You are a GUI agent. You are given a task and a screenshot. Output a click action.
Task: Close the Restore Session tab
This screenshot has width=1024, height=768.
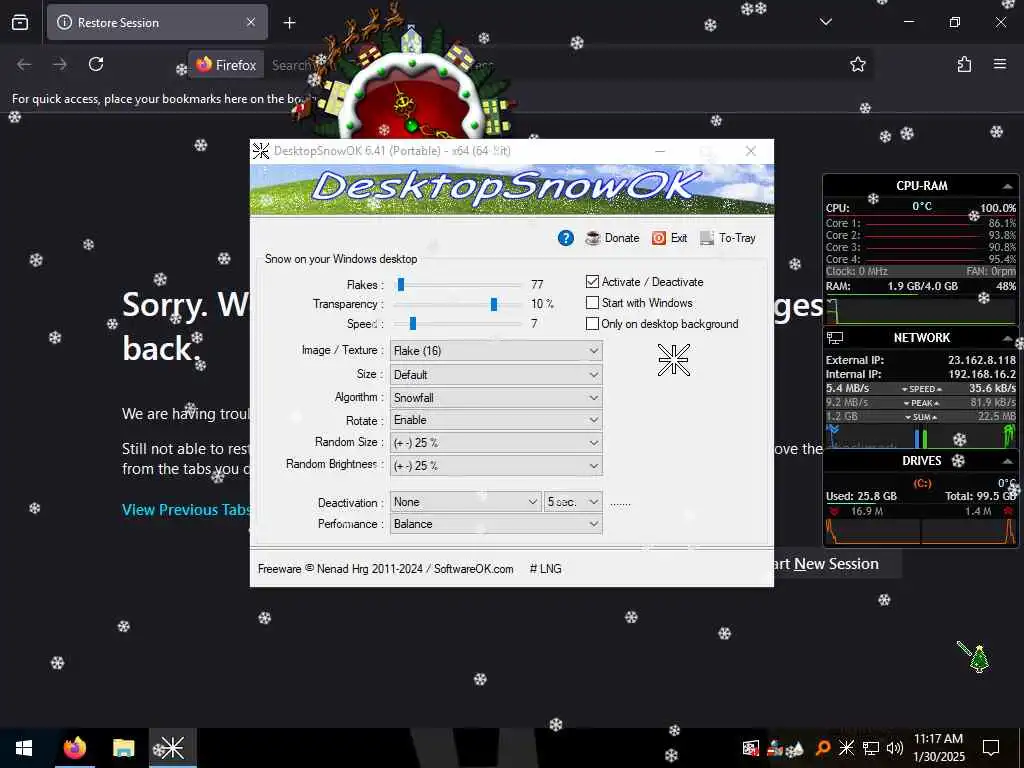[251, 22]
